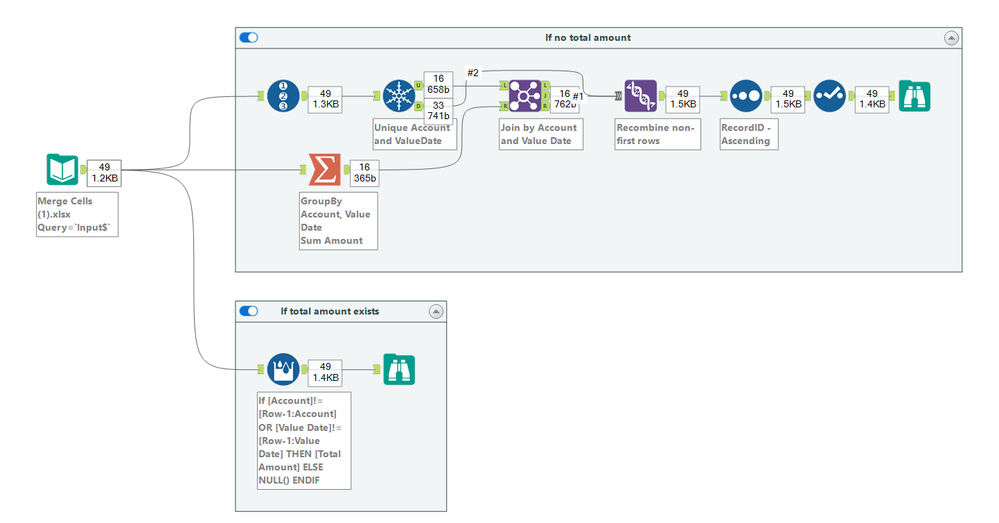Select the Multi-Row Formula crown tool

(283, 369)
